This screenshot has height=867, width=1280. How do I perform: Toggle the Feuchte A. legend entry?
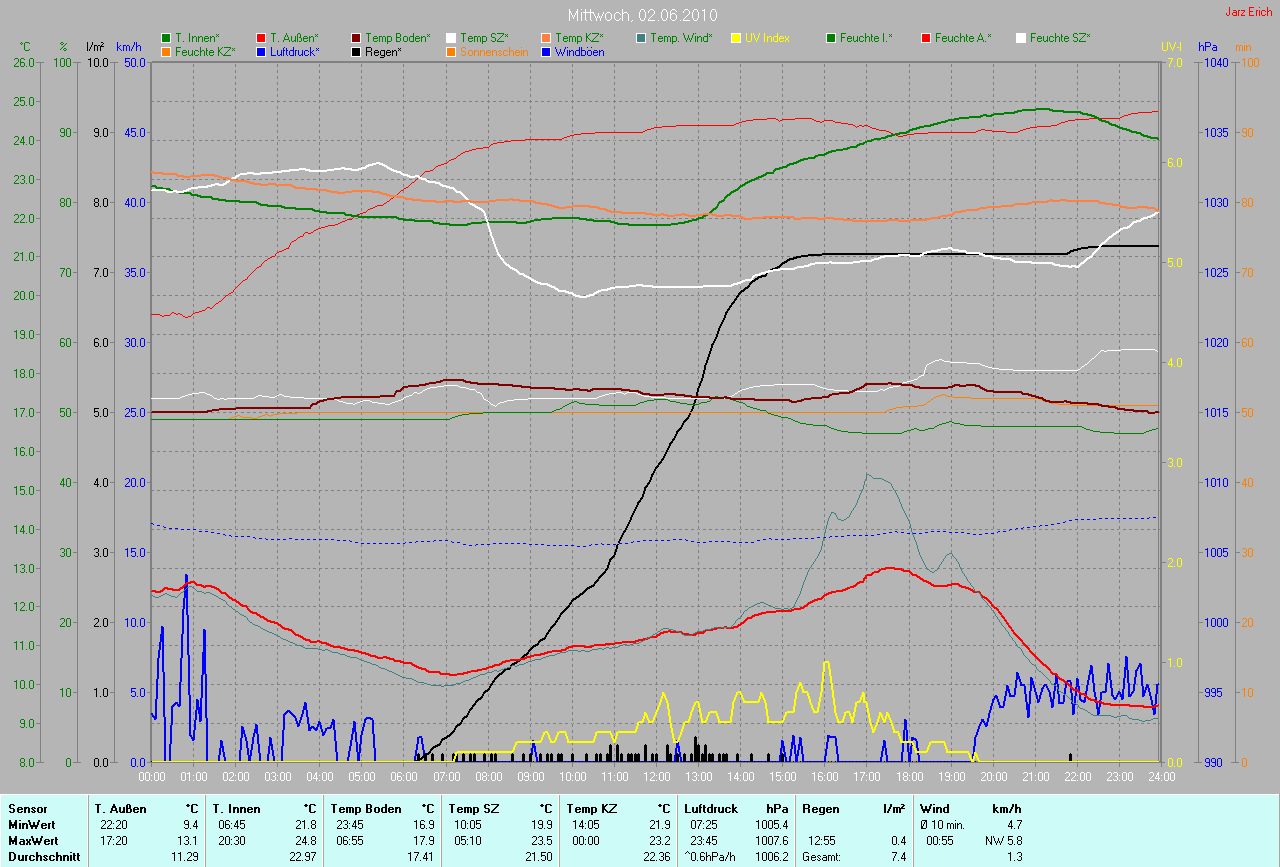coord(955,38)
